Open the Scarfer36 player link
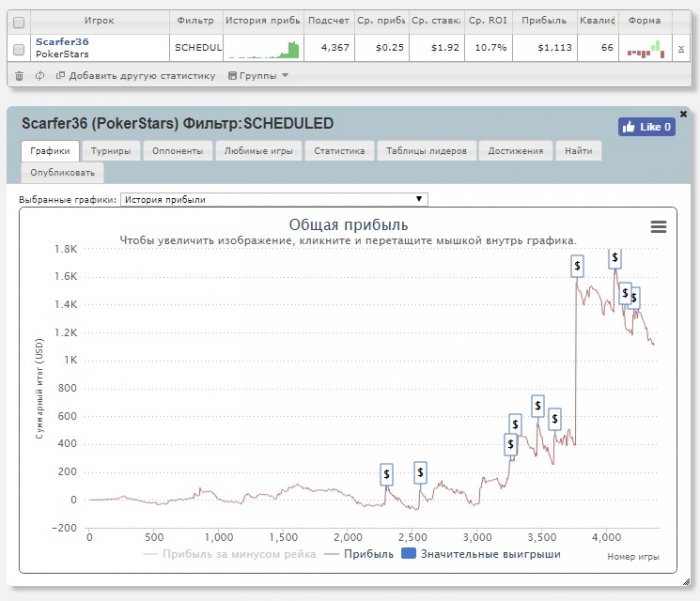 point(62,42)
